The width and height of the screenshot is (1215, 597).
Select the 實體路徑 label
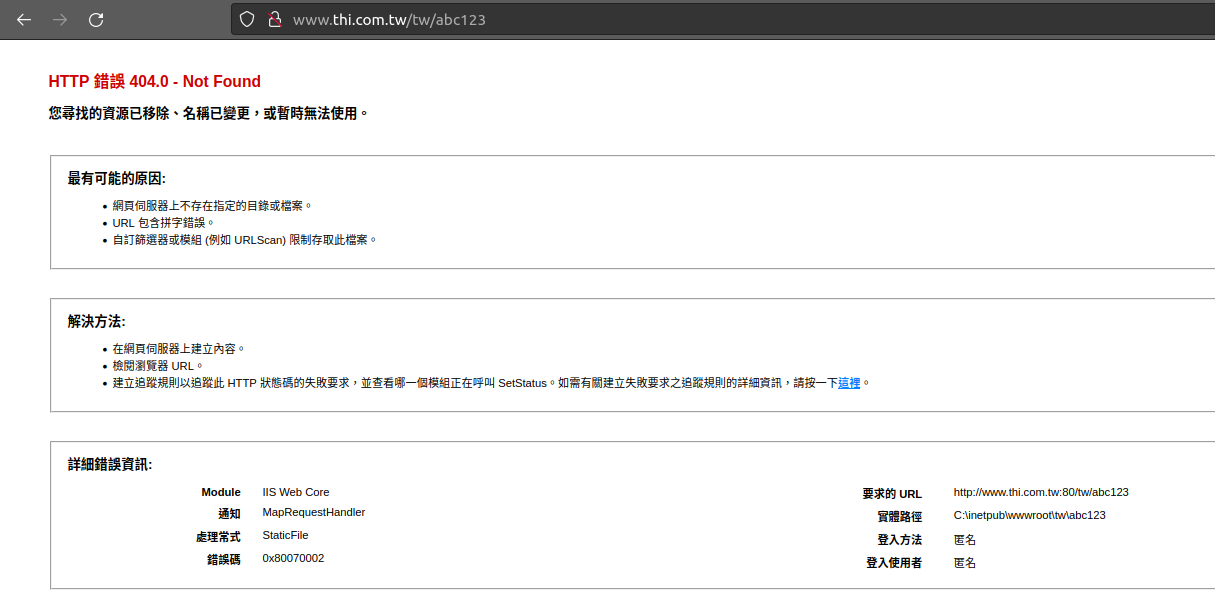pos(900,517)
